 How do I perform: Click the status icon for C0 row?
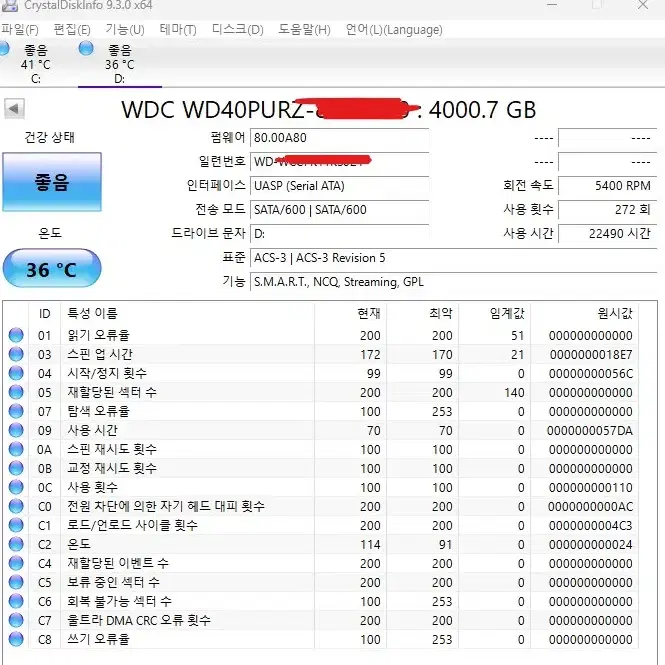(x=16, y=506)
